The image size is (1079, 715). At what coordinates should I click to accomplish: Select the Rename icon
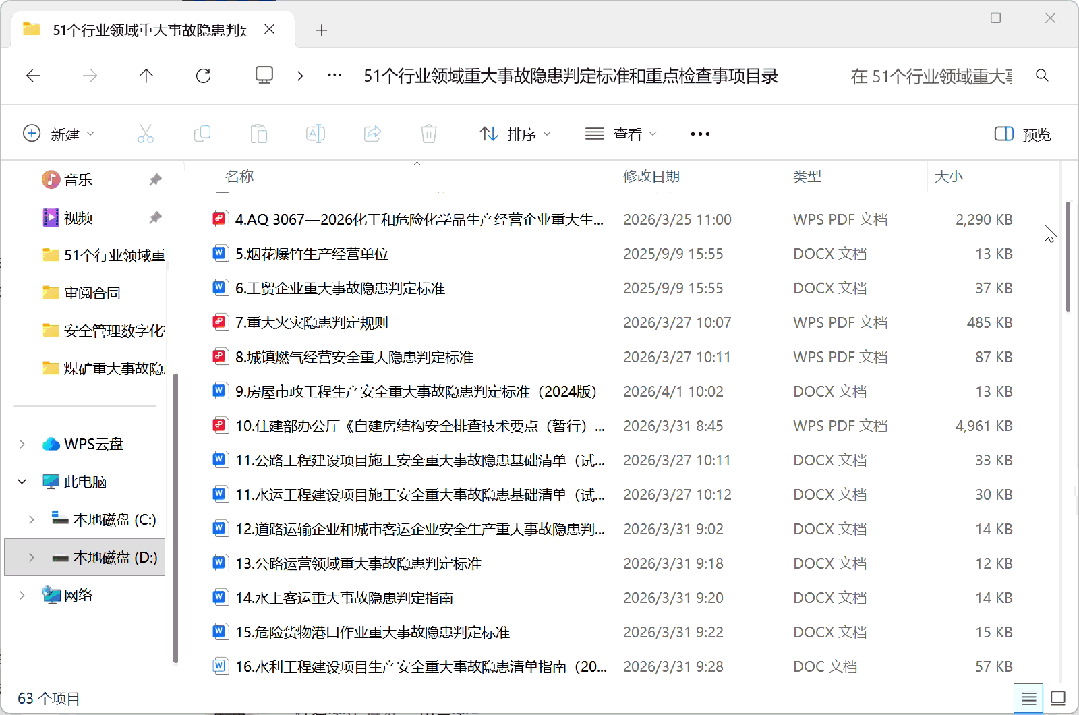point(315,133)
